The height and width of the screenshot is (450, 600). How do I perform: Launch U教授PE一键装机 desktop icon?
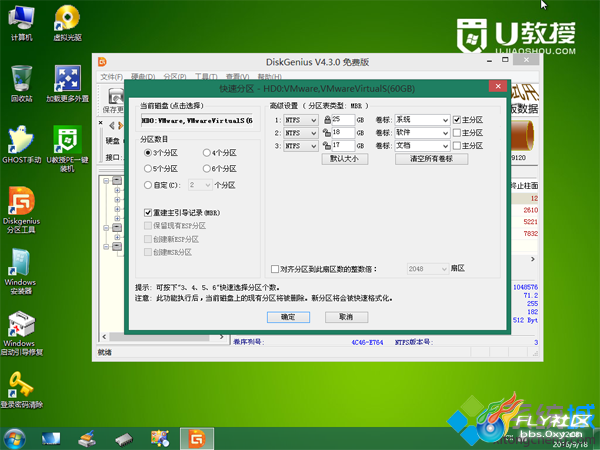pos(67,148)
